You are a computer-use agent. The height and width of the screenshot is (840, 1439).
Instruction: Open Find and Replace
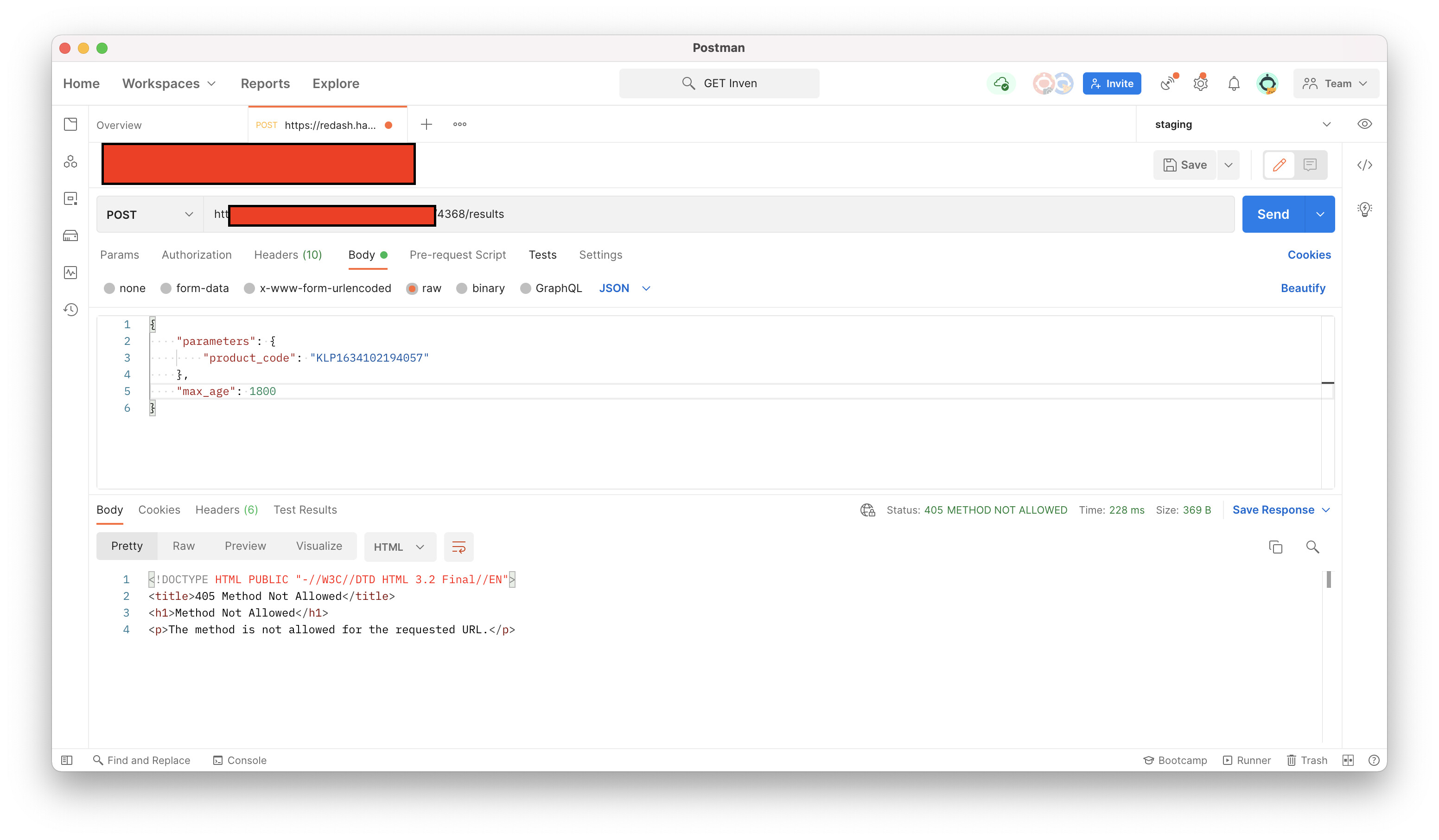[141, 760]
